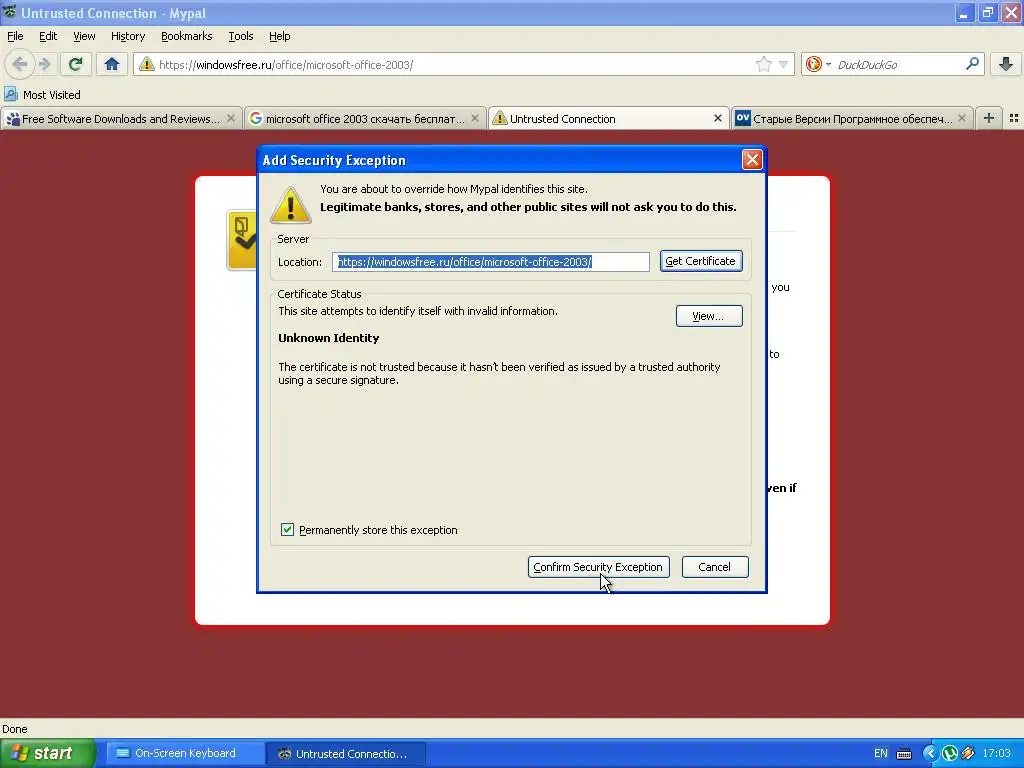Open the Tools menu
1024x768 pixels.
(x=241, y=36)
